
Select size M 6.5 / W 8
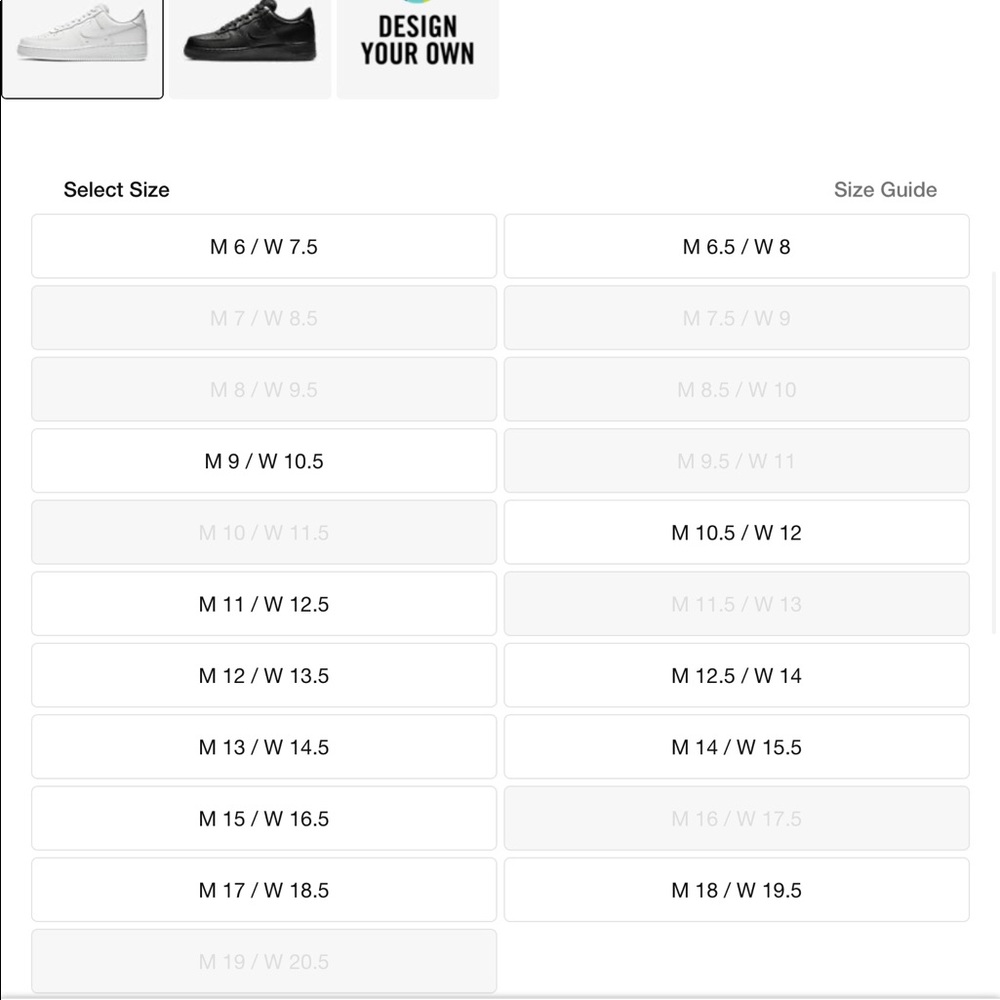click(736, 246)
